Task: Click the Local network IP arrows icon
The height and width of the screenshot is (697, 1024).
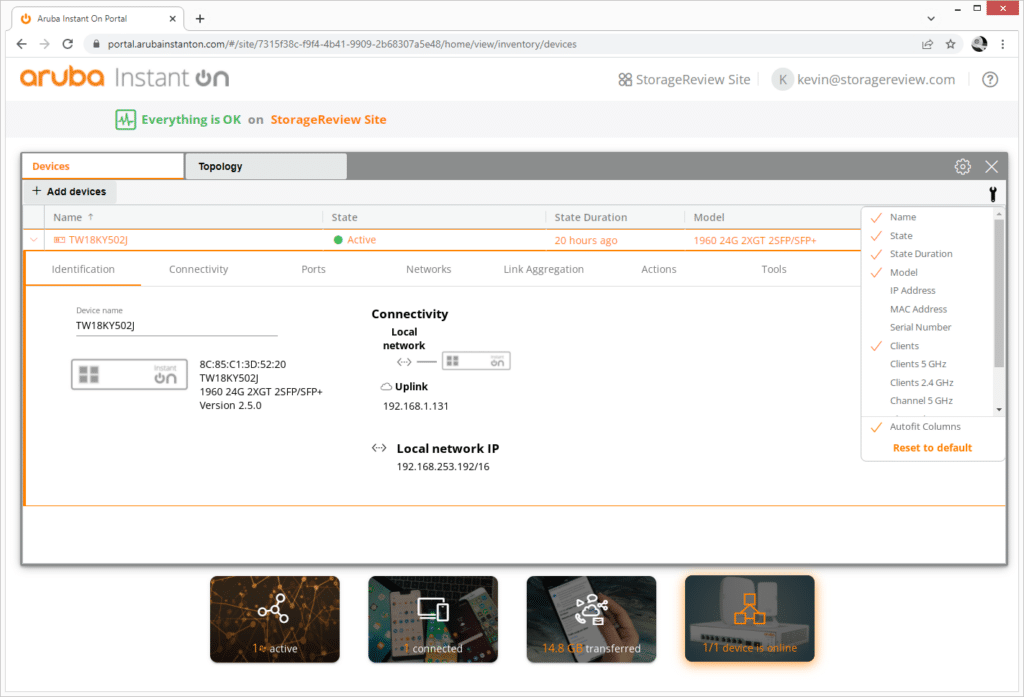Action: (379, 448)
